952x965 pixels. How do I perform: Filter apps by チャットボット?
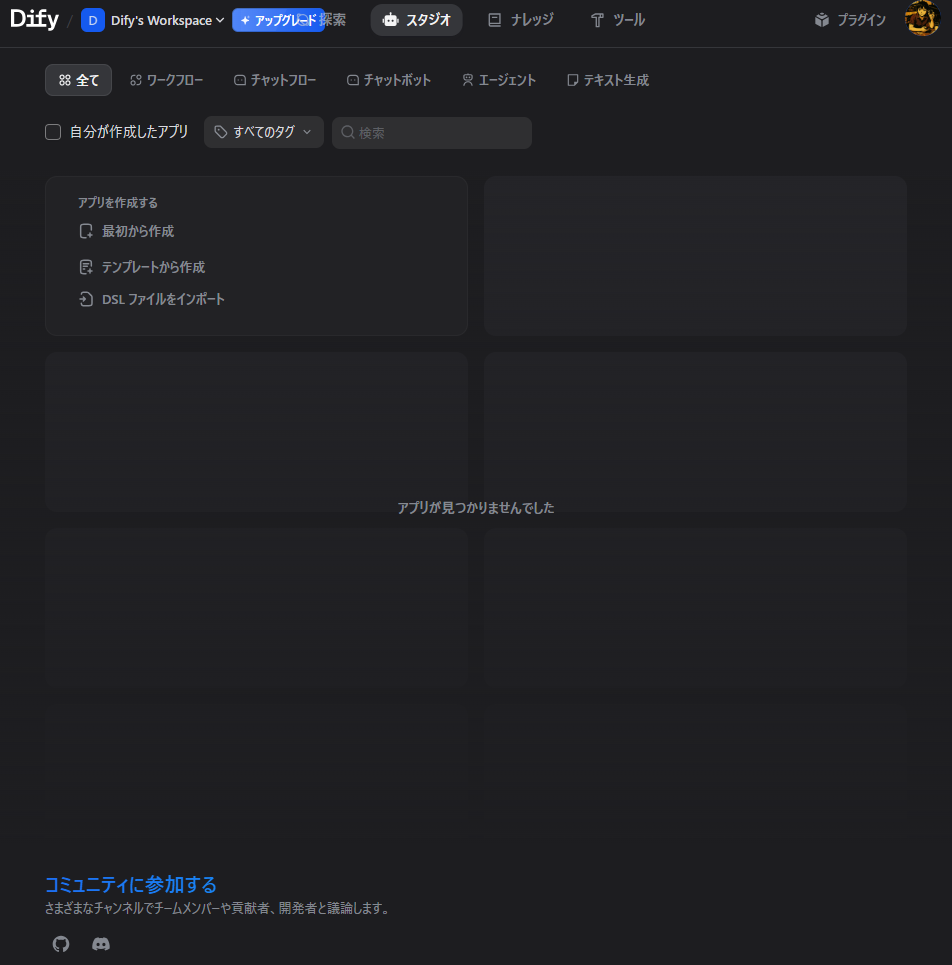click(389, 80)
